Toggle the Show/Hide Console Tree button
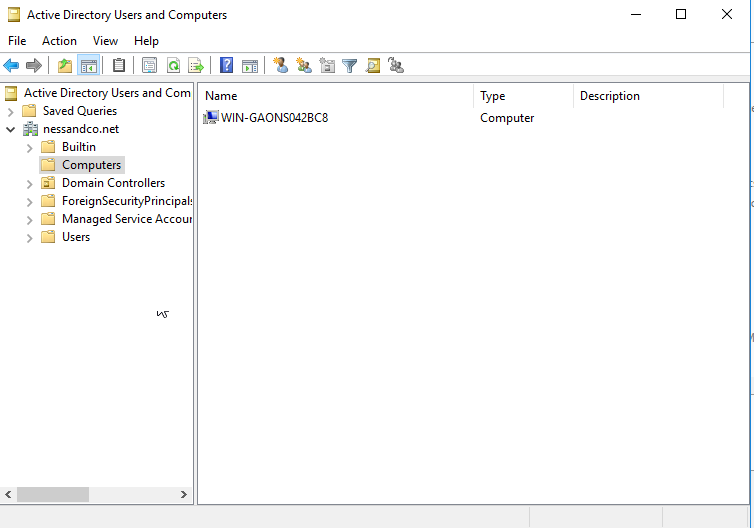754x528 pixels. point(88,65)
